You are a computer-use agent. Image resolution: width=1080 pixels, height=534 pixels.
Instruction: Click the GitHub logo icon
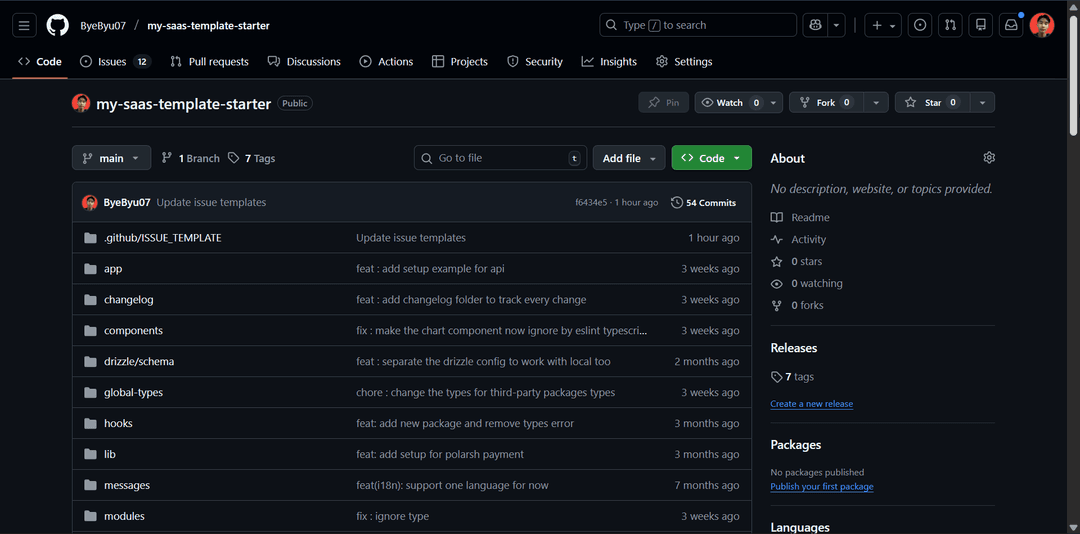58,25
